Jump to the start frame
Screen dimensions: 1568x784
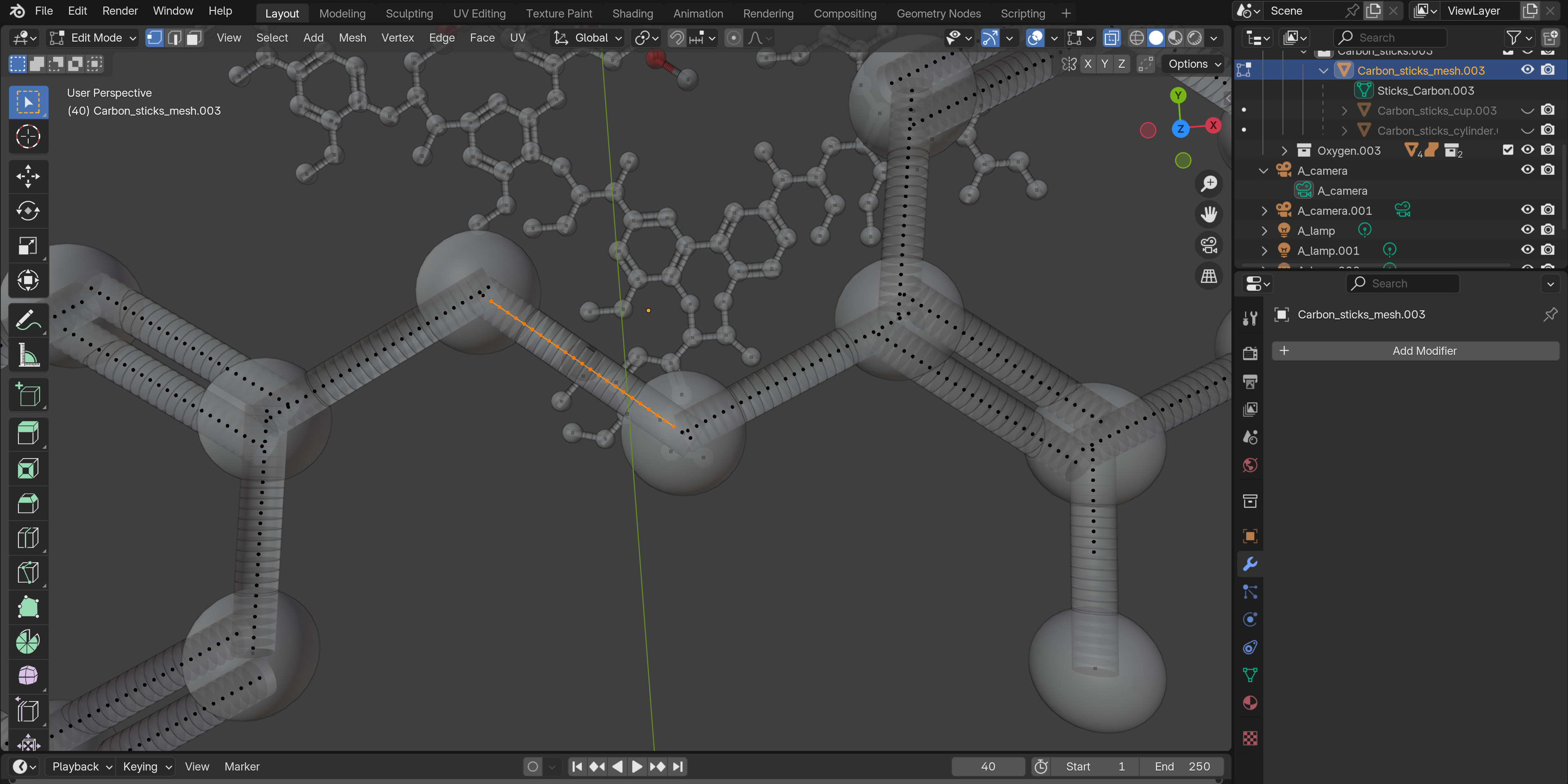(577, 766)
